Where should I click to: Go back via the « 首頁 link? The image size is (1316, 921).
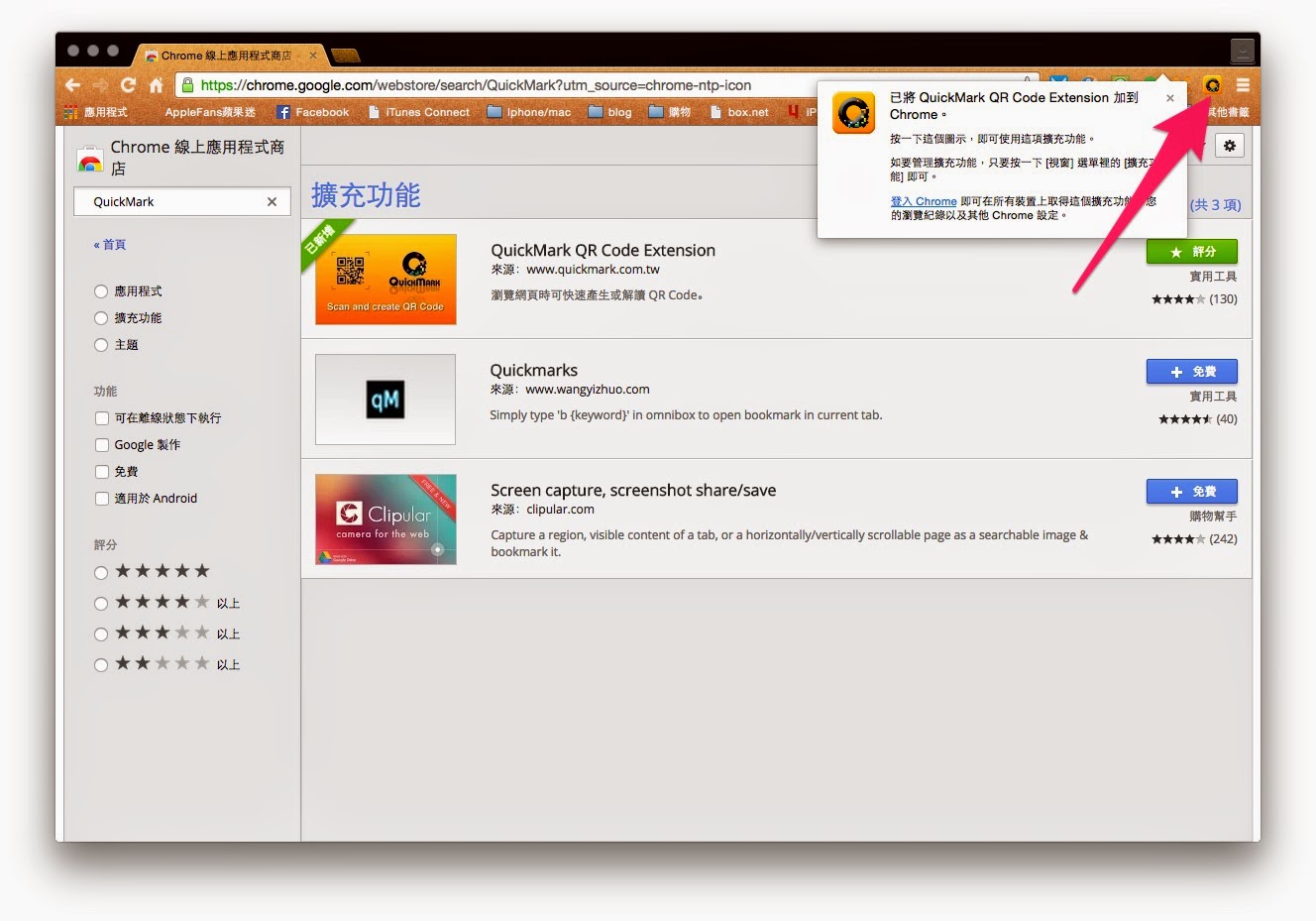(x=110, y=244)
